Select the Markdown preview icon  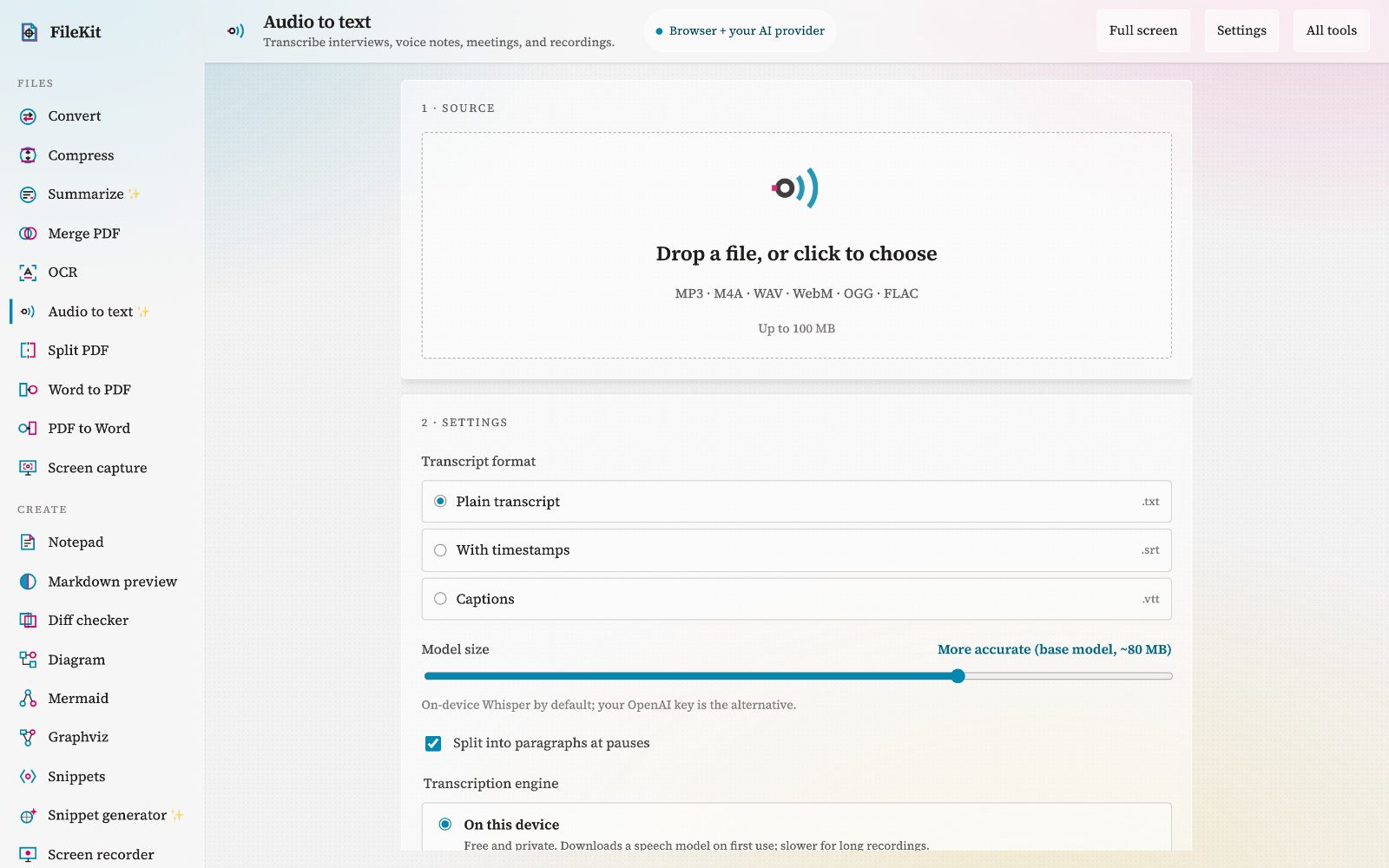coord(28,582)
